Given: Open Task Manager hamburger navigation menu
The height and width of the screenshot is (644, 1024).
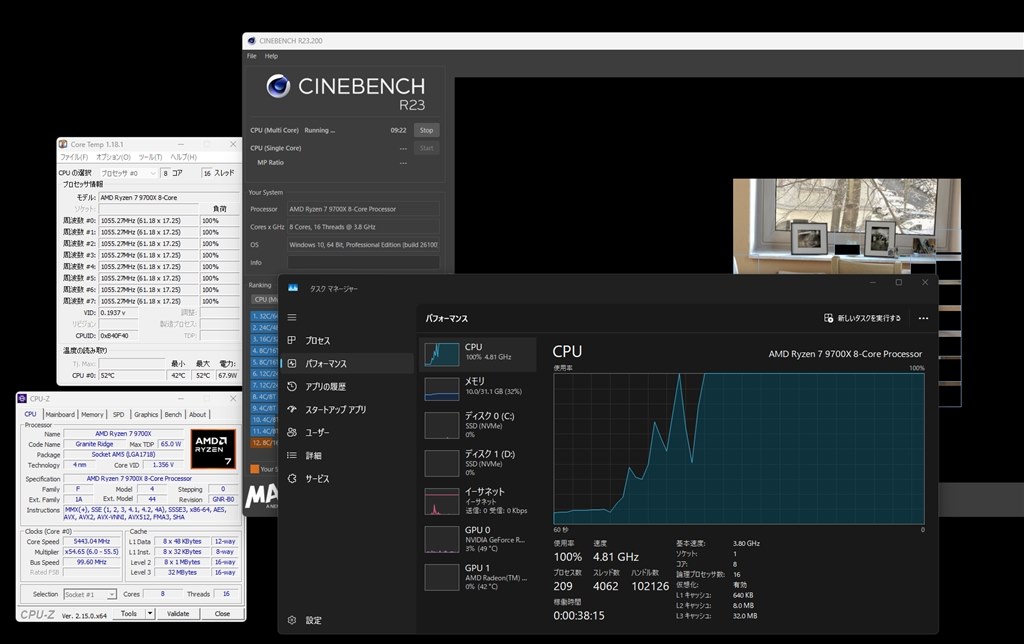Looking at the screenshot, I should pyautogui.click(x=292, y=317).
